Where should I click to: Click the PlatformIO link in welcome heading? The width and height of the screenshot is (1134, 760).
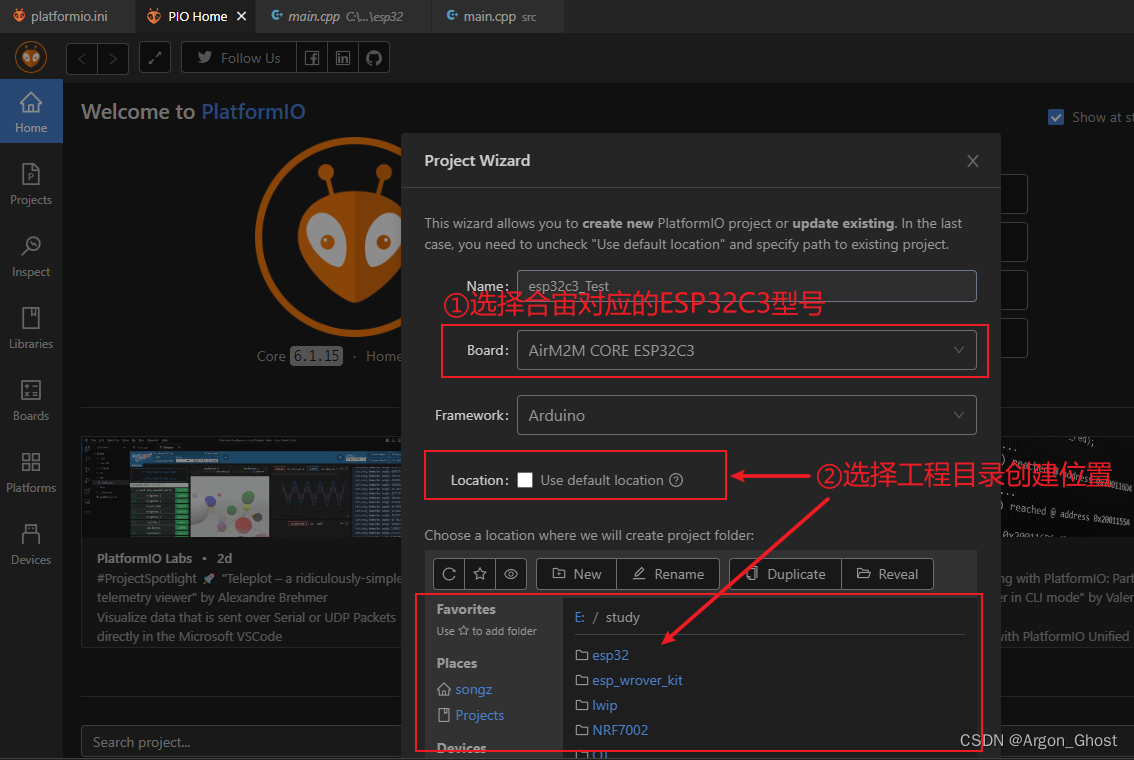pyautogui.click(x=253, y=111)
